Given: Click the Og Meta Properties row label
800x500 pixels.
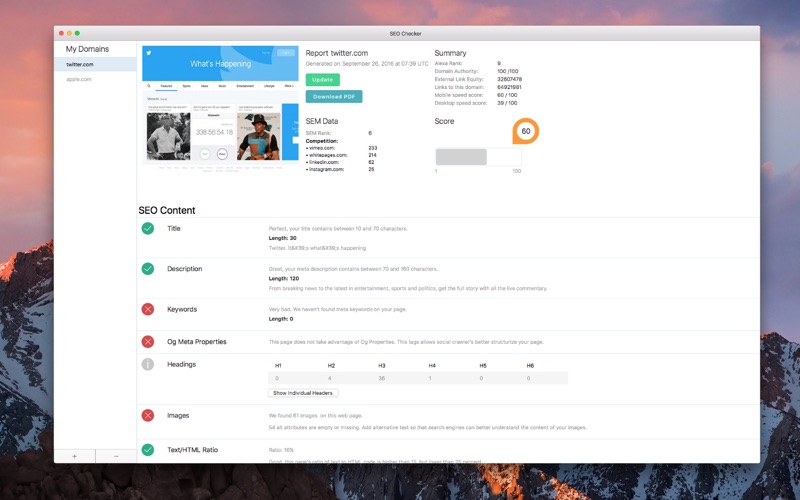Looking at the screenshot, I should pyautogui.click(x=197, y=342).
